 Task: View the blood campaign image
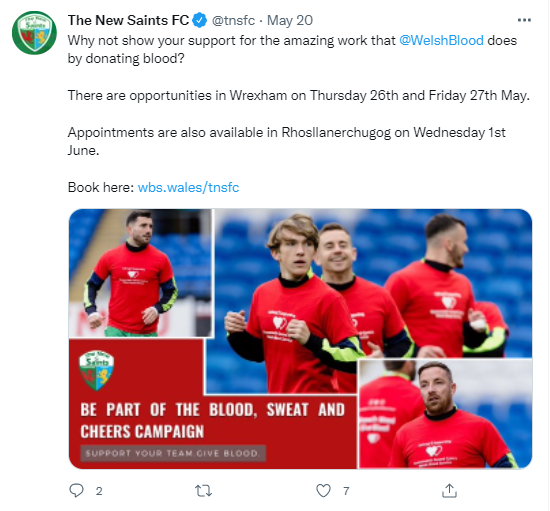point(300,338)
